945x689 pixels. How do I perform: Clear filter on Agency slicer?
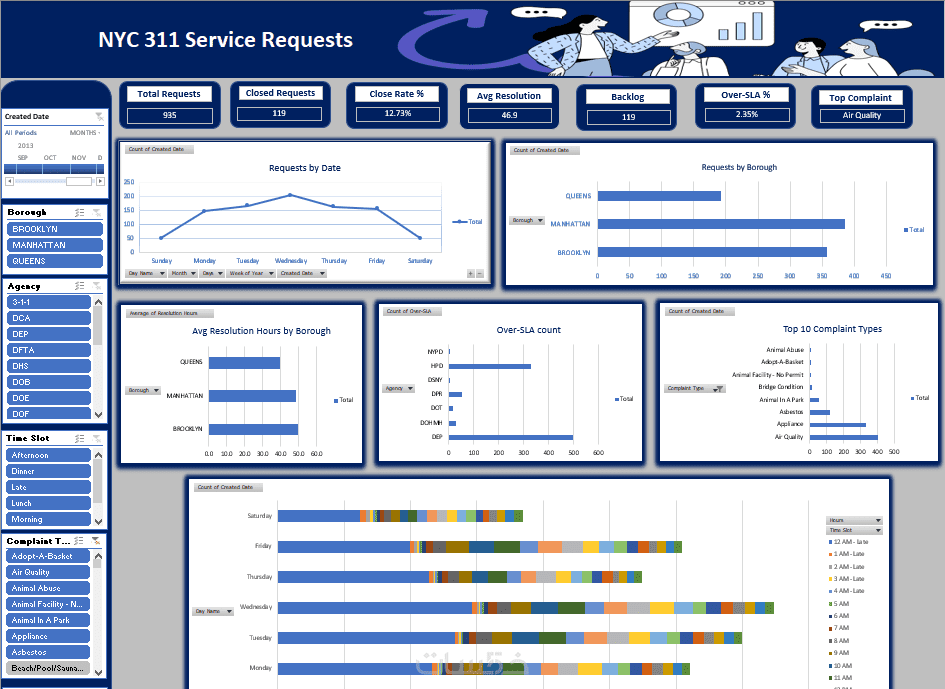tap(96, 286)
